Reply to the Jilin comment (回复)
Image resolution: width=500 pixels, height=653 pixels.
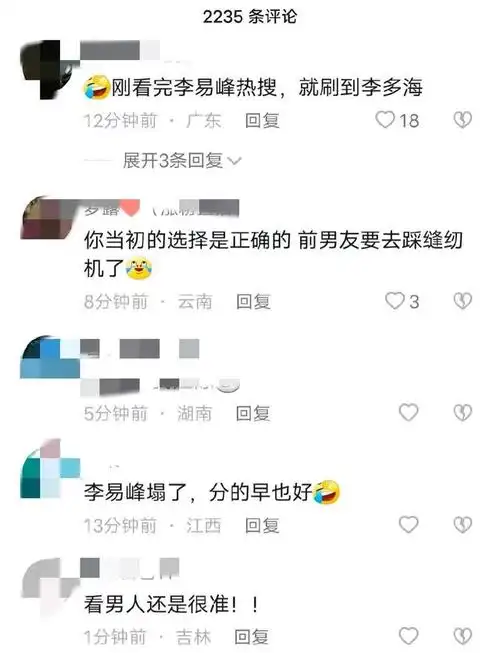(251, 637)
